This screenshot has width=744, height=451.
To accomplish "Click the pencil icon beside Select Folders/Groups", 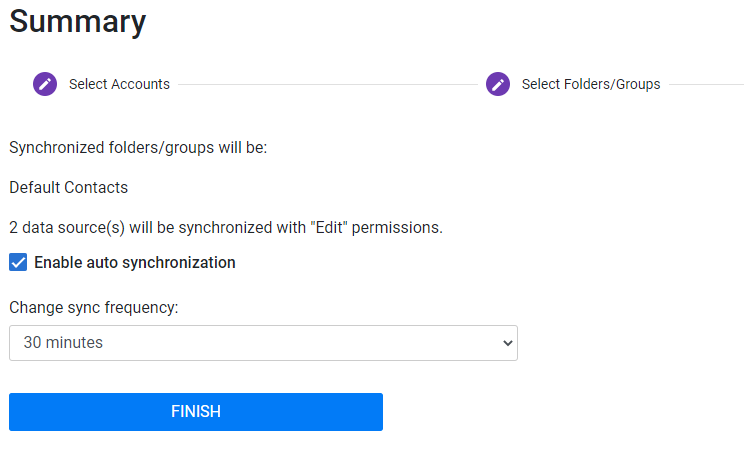I will (498, 84).
